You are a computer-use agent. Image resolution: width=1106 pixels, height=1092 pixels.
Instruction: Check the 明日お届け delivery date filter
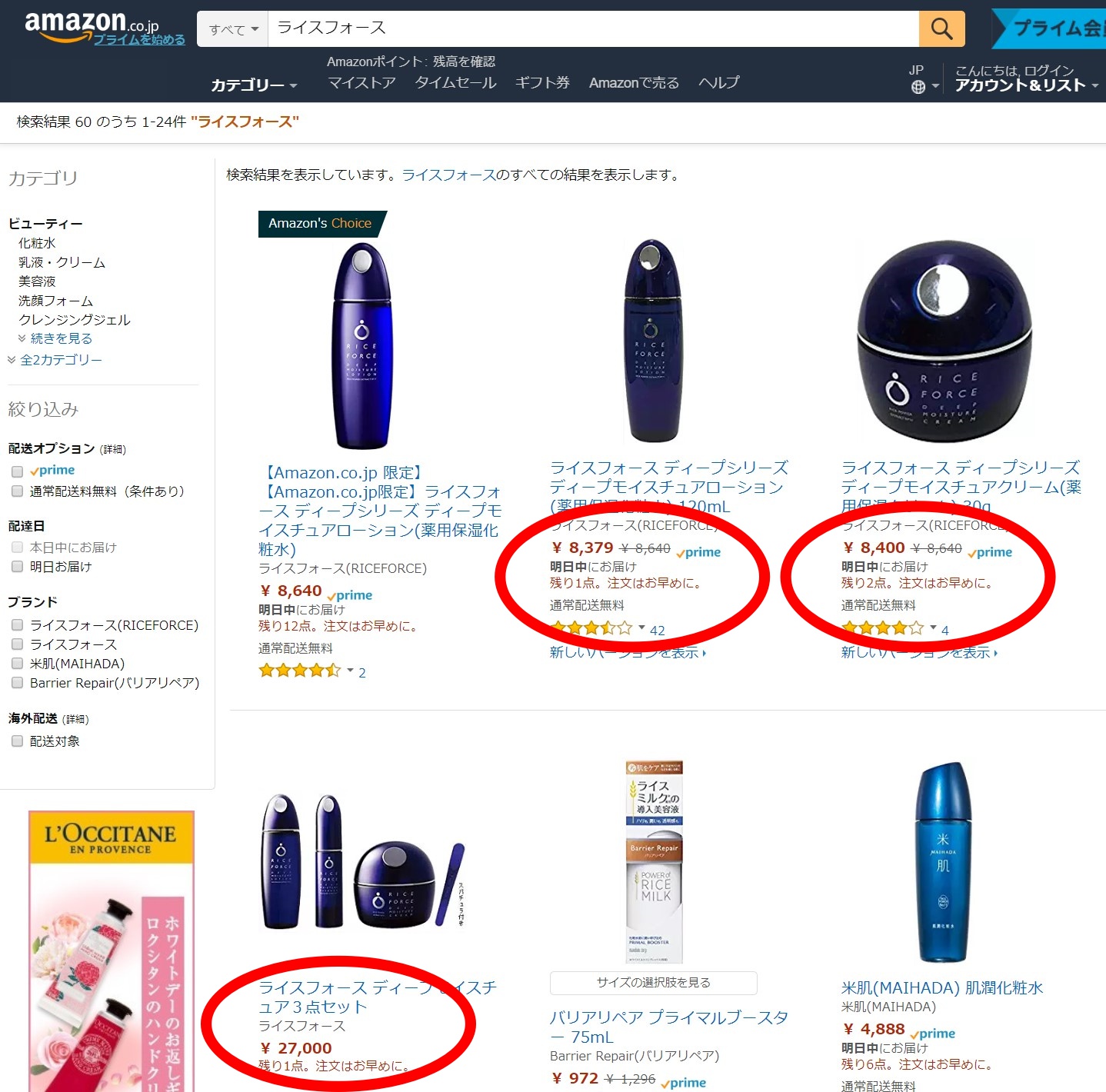17,567
